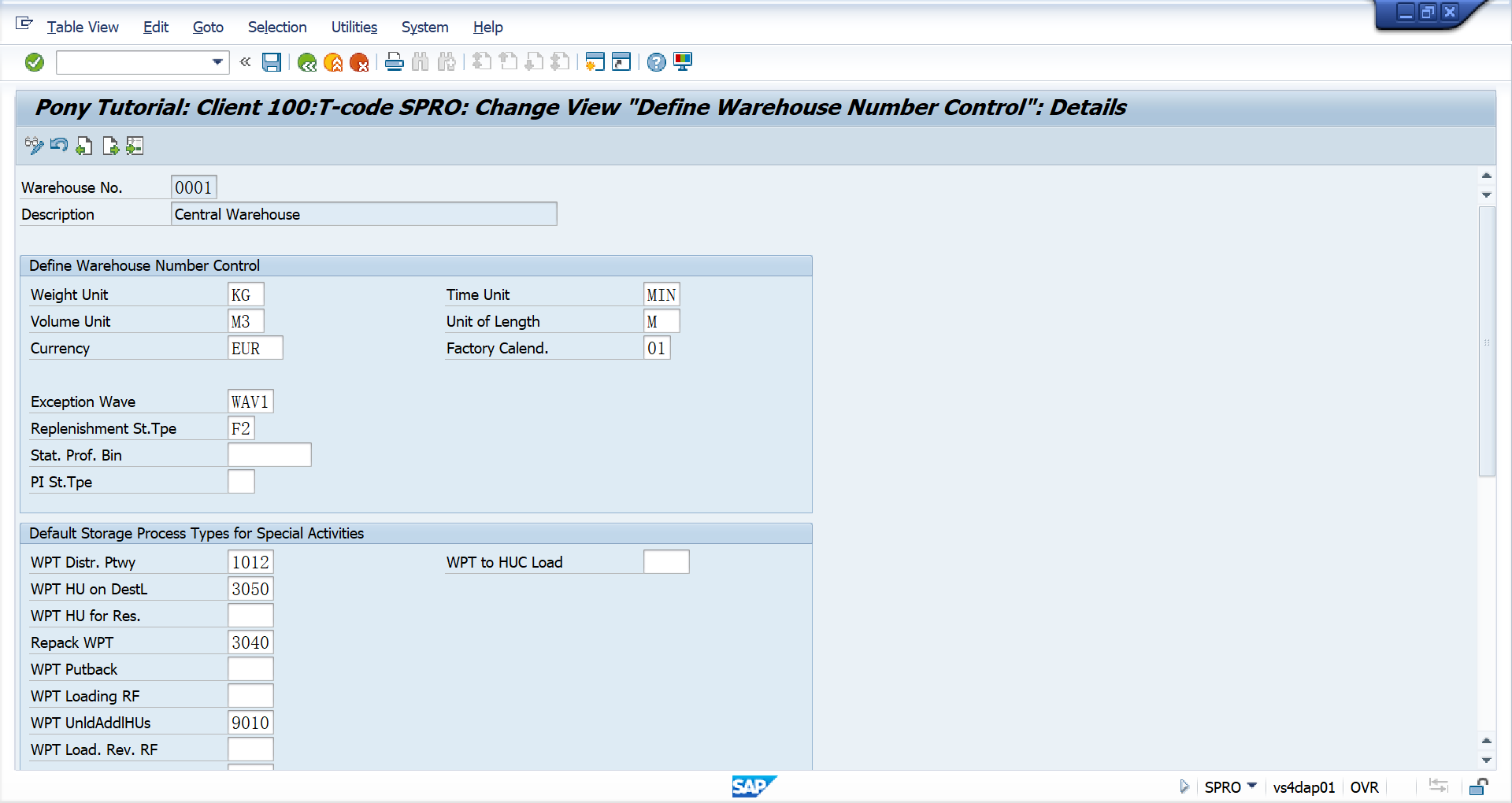
Task: Click the Undo icon in application toolbar
Action: 59,146
